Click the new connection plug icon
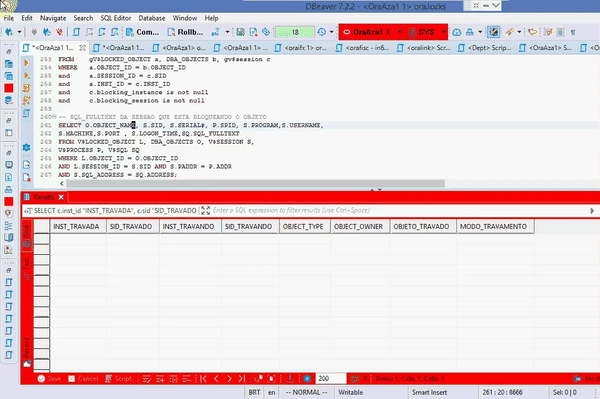The width and height of the screenshot is (600, 399). 9,32
